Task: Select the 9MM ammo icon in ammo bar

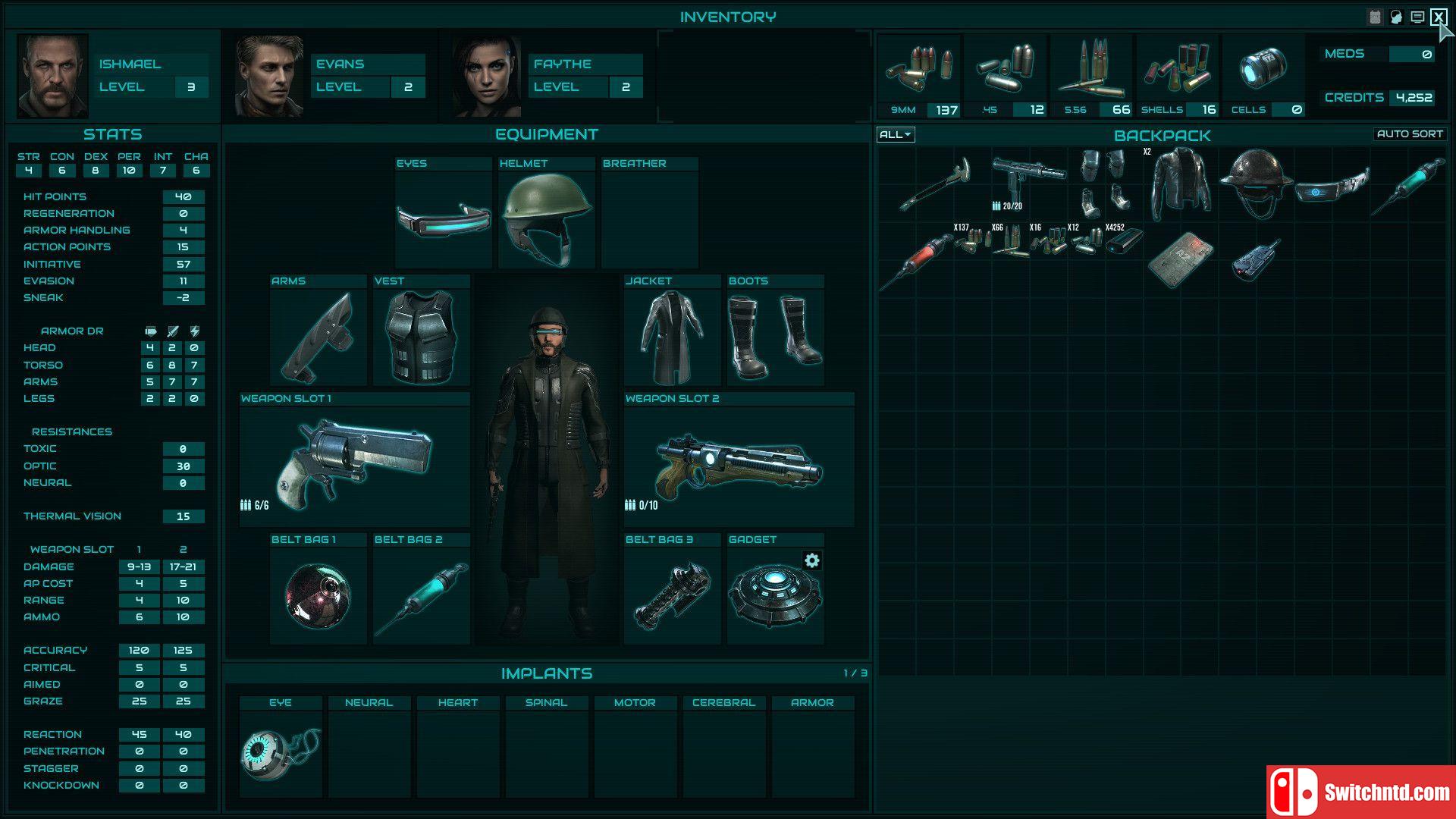Action: point(919,68)
